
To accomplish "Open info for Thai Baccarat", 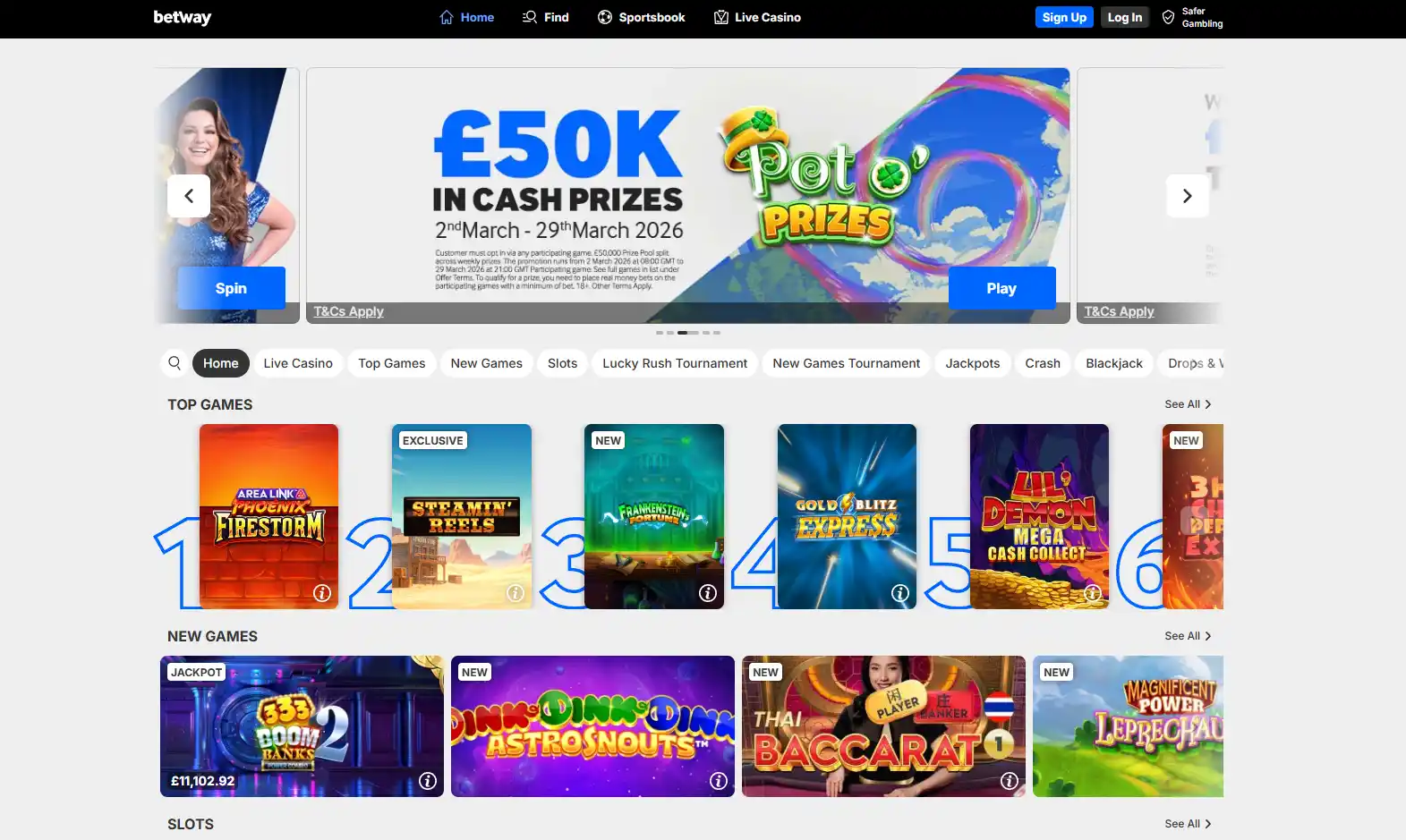I will pyautogui.click(x=1010, y=781).
